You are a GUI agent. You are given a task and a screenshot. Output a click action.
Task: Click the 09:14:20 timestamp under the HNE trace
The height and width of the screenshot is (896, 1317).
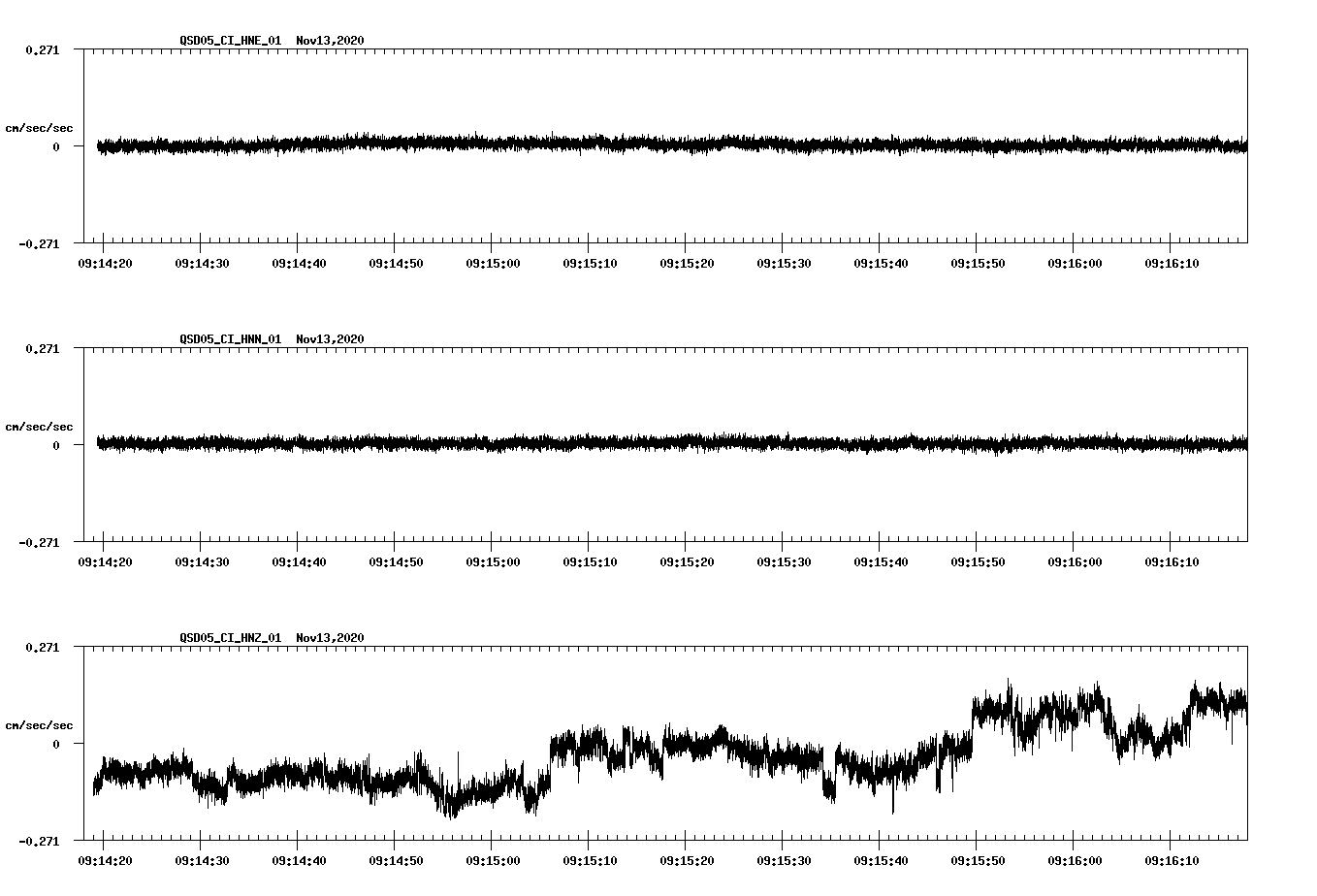pos(107,261)
